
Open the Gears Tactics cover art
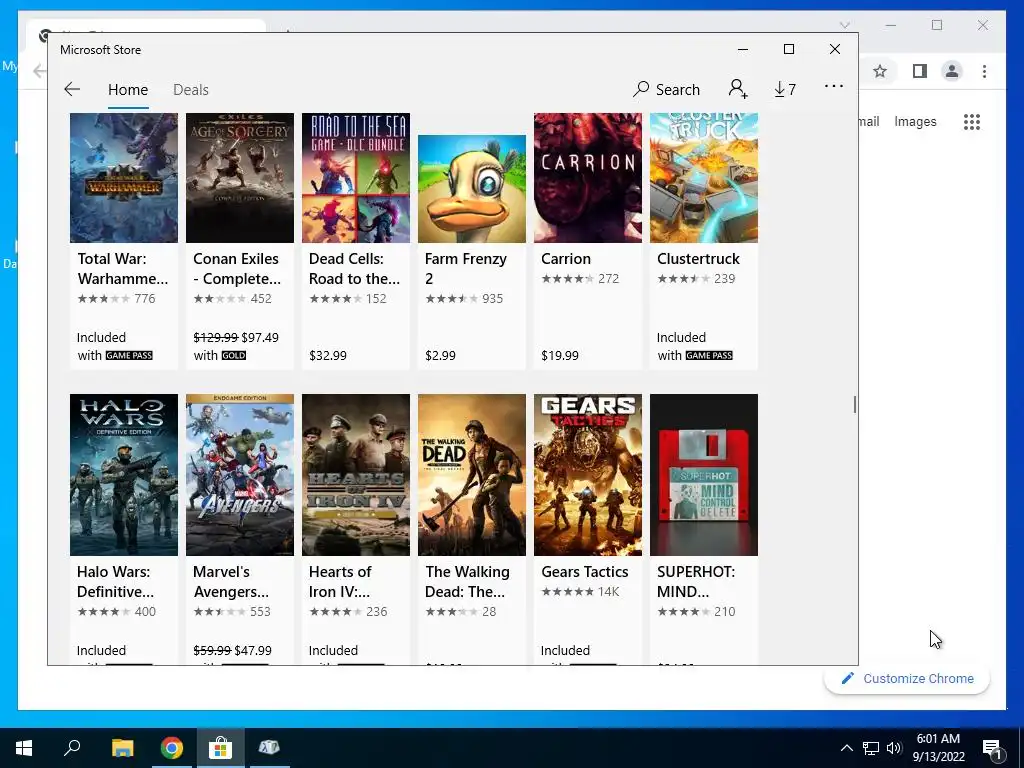click(x=588, y=475)
